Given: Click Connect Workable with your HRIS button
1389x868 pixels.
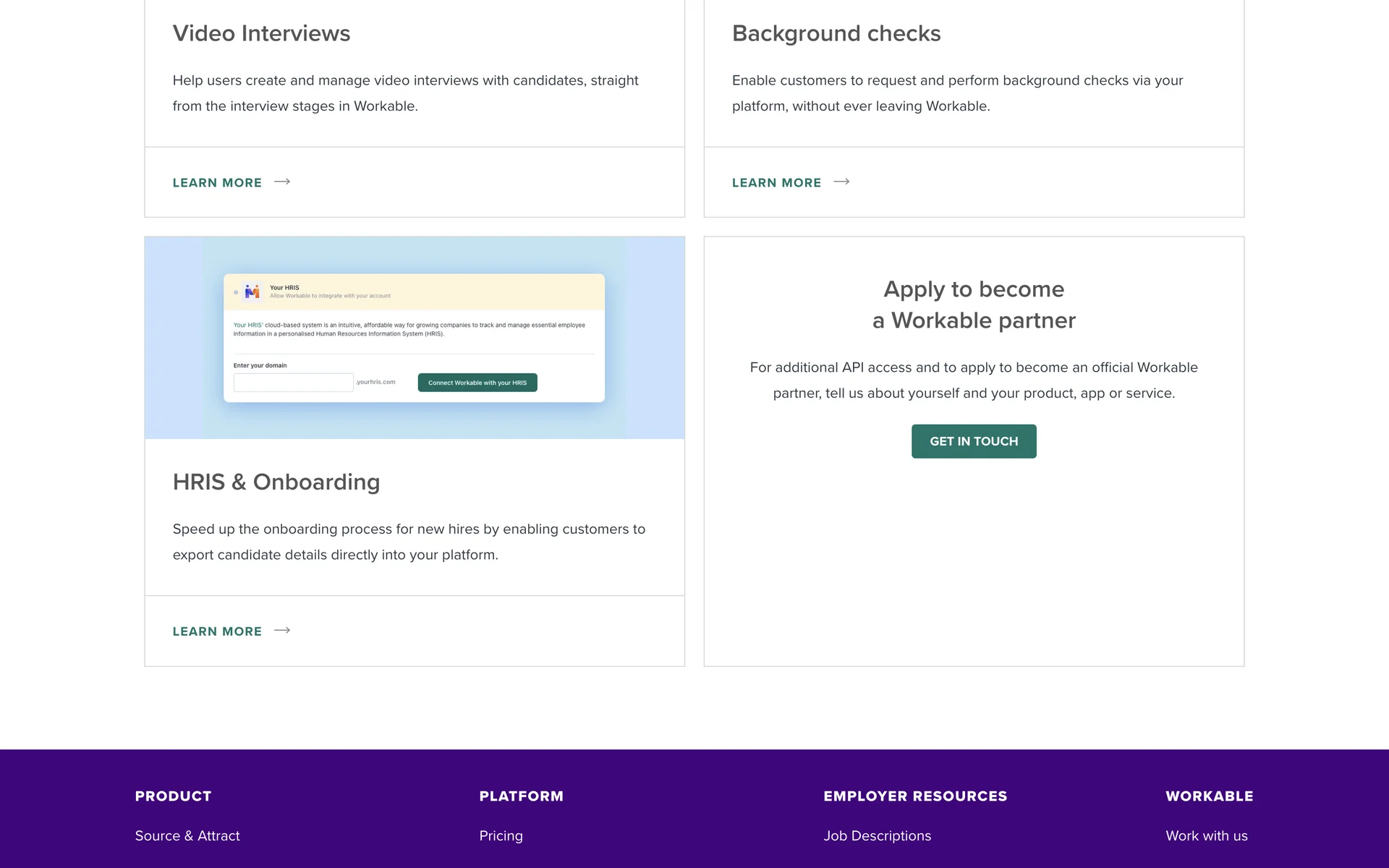Looking at the screenshot, I should (477, 383).
